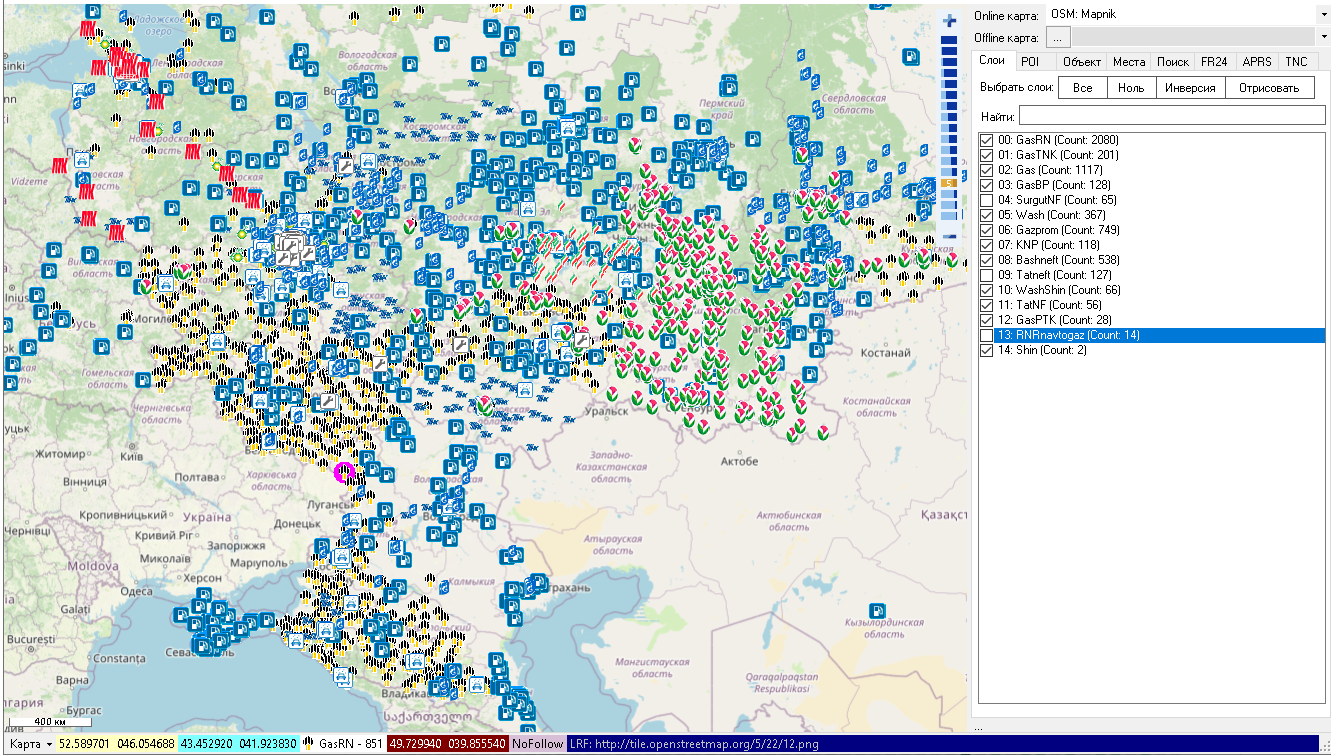
Task: Enable the 09: Tatneft layer checkbox
Action: pos(987,275)
